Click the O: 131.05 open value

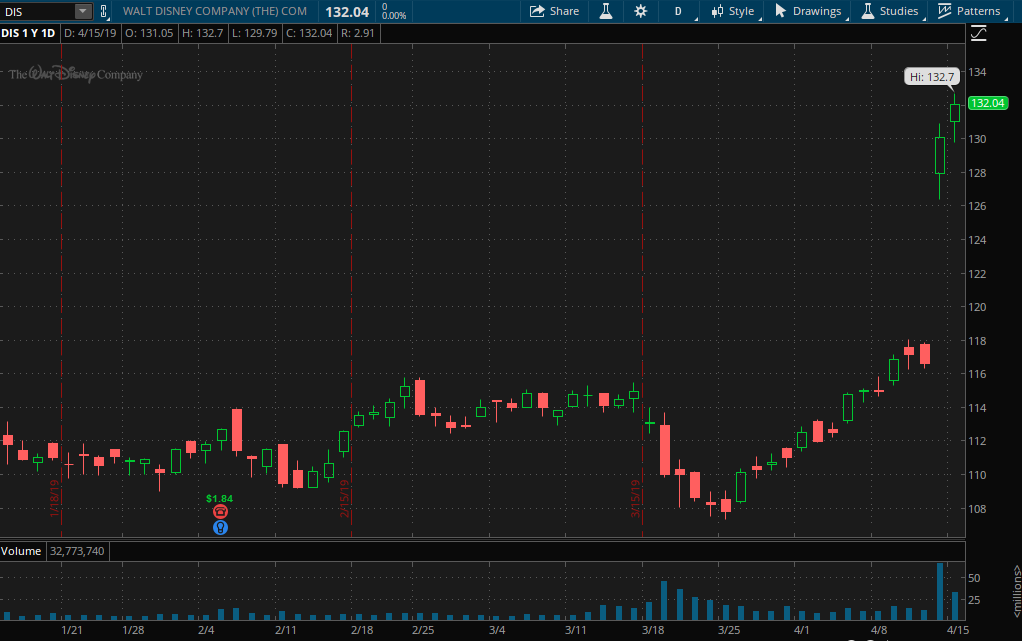pyautogui.click(x=149, y=33)
